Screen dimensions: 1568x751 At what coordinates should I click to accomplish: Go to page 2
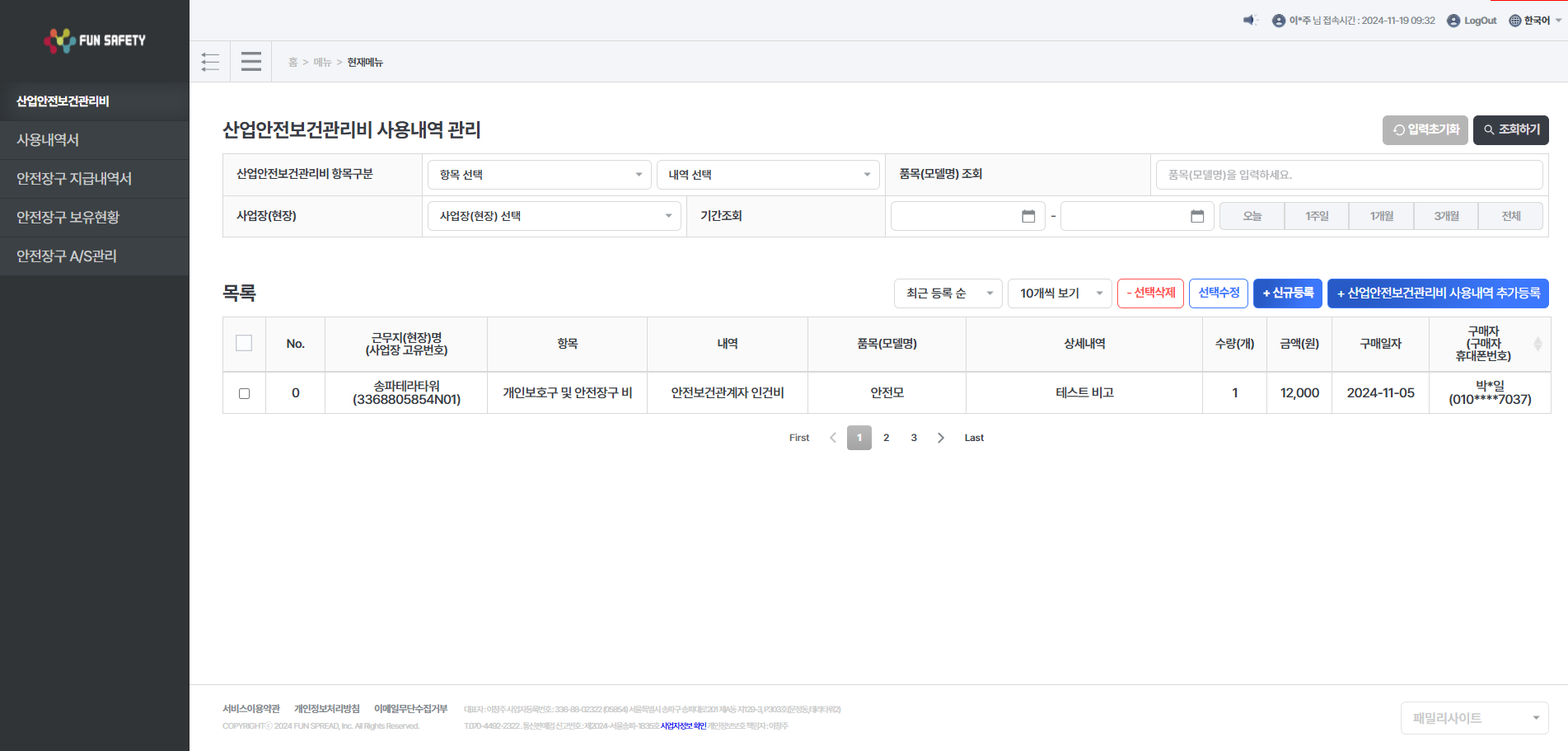pos(887,438)
